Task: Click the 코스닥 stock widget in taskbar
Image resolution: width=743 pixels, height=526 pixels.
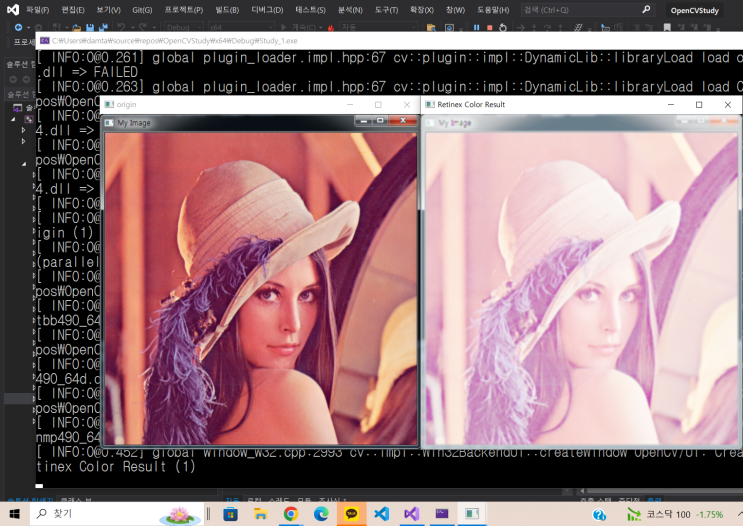Action: tap(675, 515)
